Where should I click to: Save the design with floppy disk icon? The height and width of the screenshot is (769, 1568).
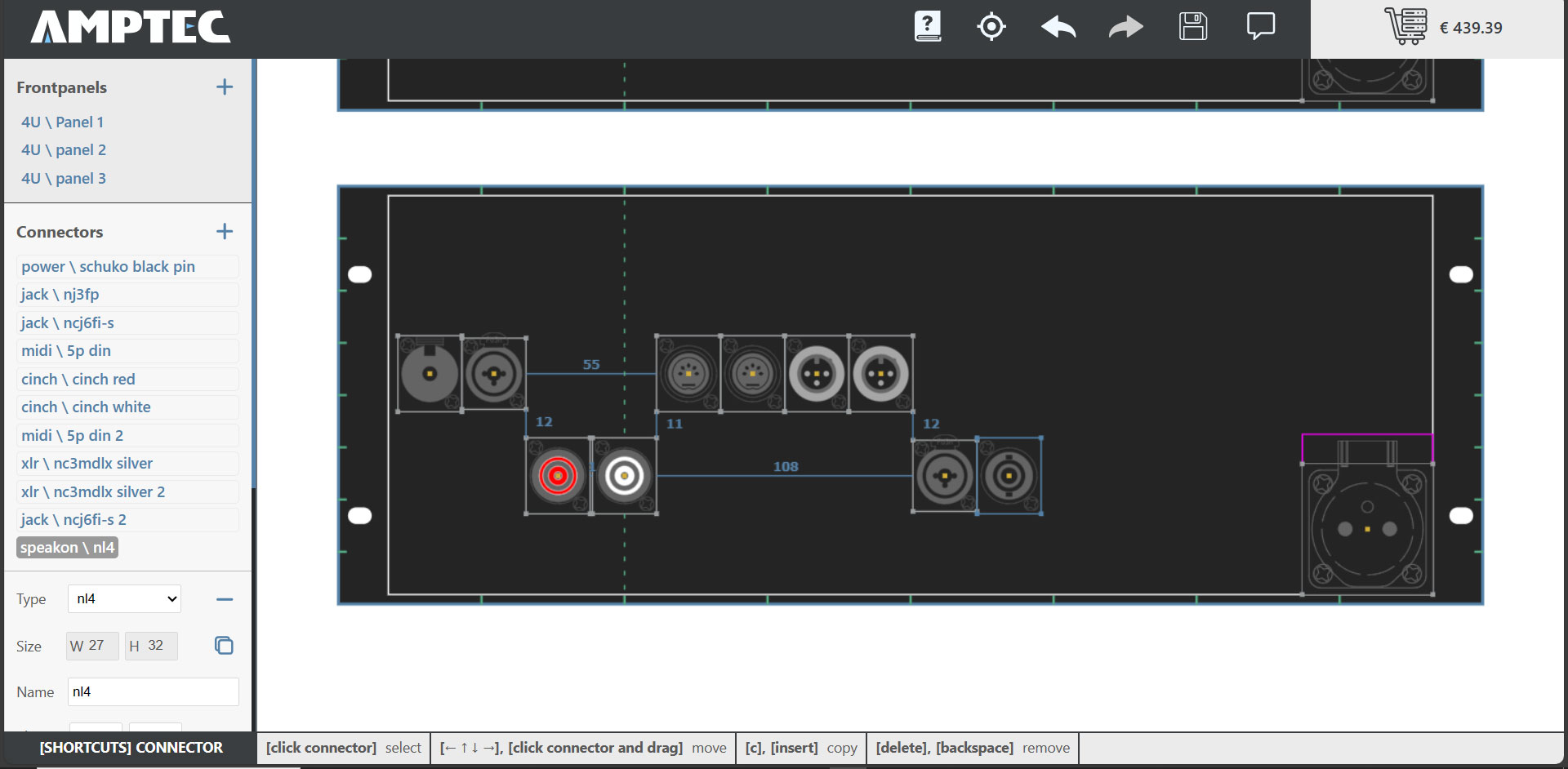[x=1192, y=27]
